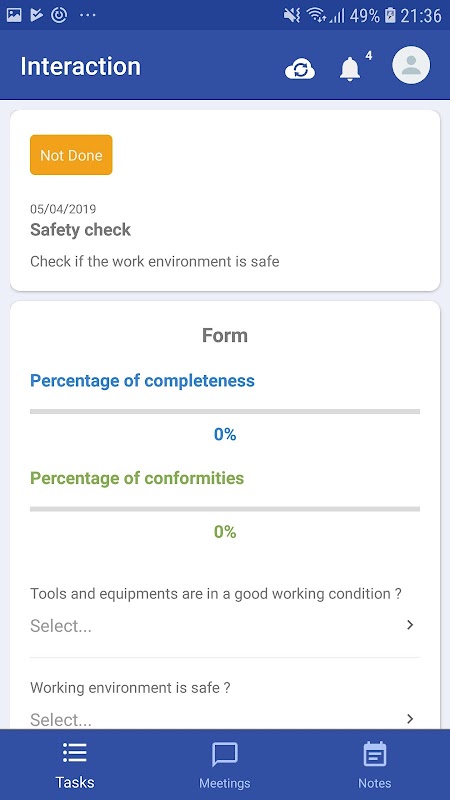Expand chevron for tools and equipments question
The height and width of the screenshot is (800, 450).
[x=410, y=625]
